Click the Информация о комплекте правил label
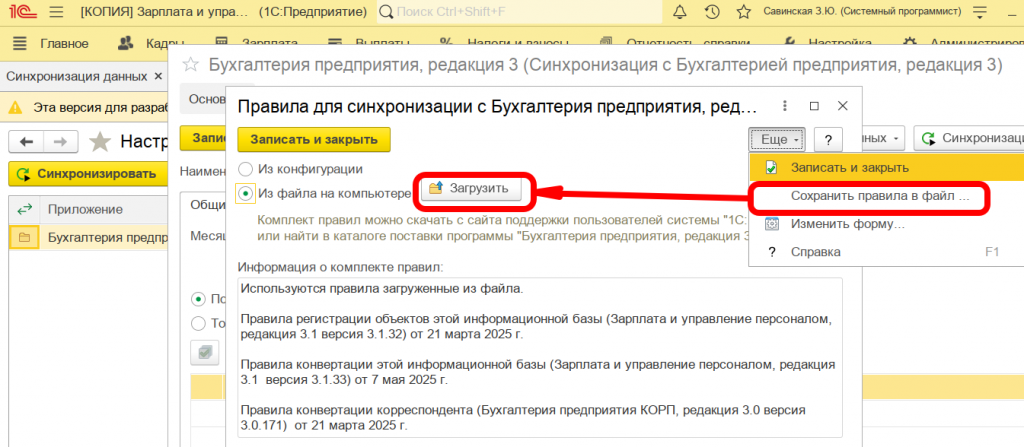 340,267
